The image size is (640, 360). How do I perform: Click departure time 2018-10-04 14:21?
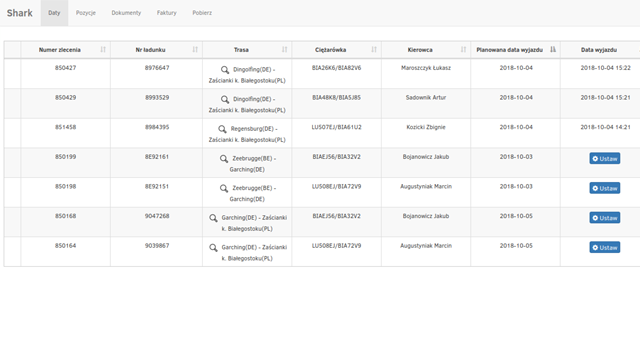point(605,127)
